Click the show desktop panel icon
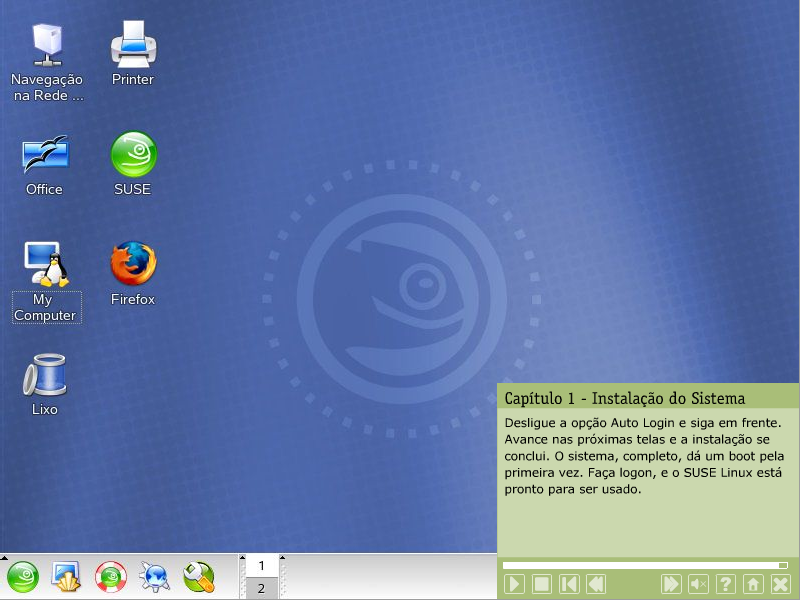The width and height of the screenshot is (800, 600). (x=67, y=577)
